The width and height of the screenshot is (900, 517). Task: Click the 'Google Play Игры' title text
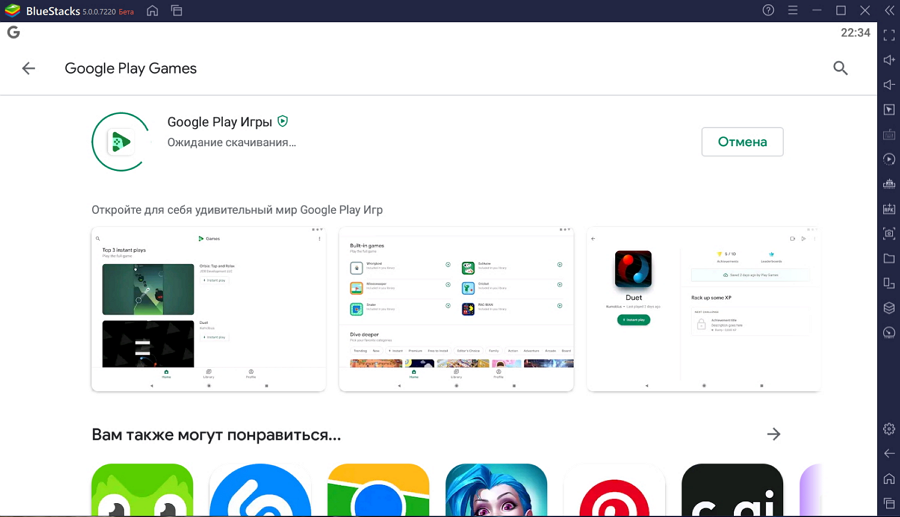pyautogui.click(x=219, y=122)
